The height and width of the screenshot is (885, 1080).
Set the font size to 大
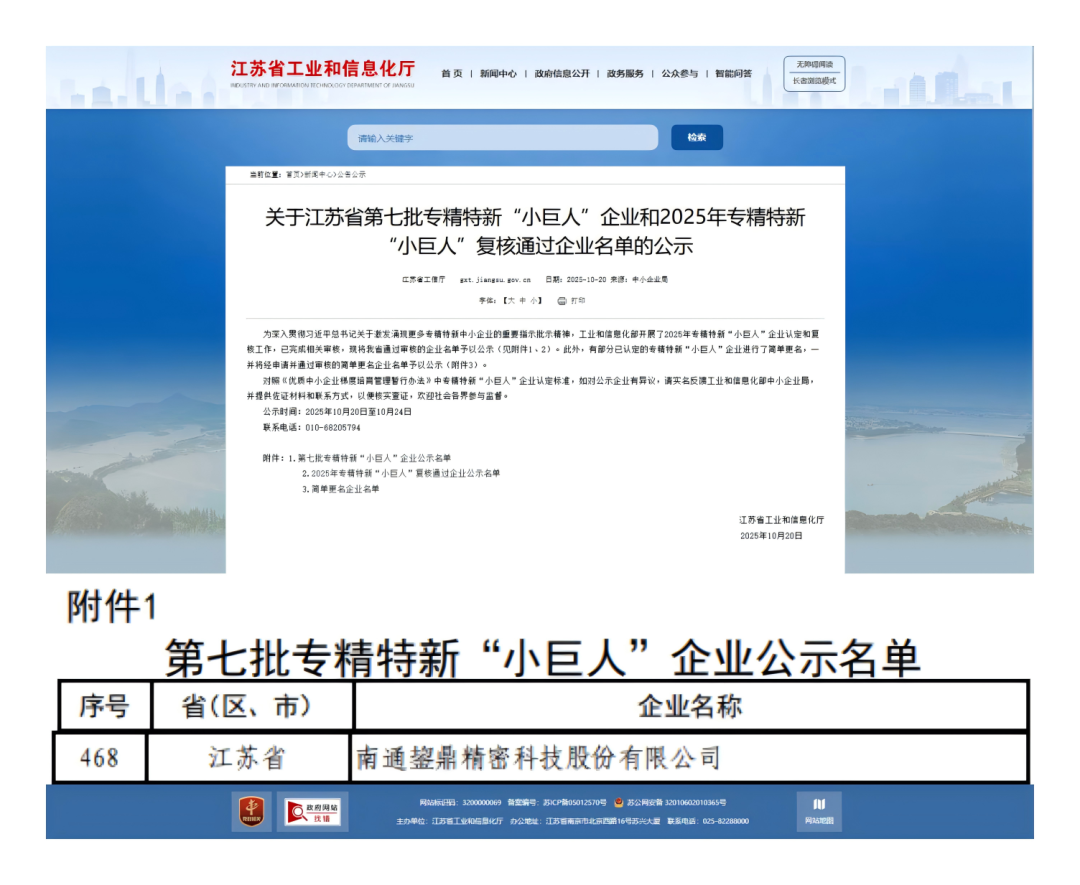[x=511, y=301]
